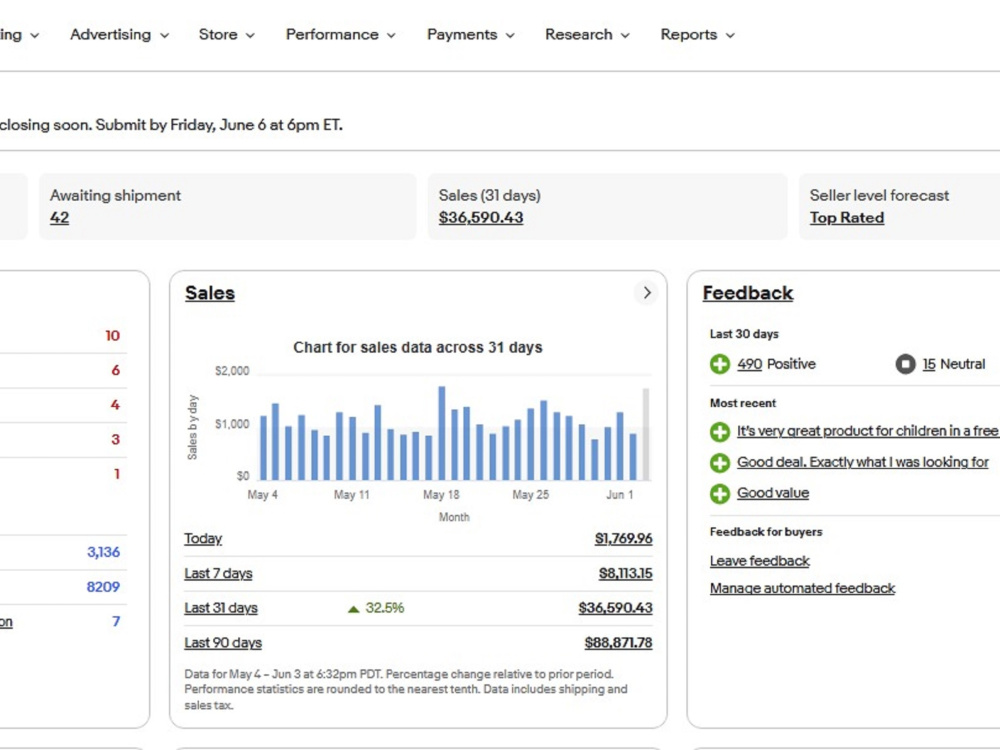
Task: Click the 32.5% change value
Action: pos(385,608)
